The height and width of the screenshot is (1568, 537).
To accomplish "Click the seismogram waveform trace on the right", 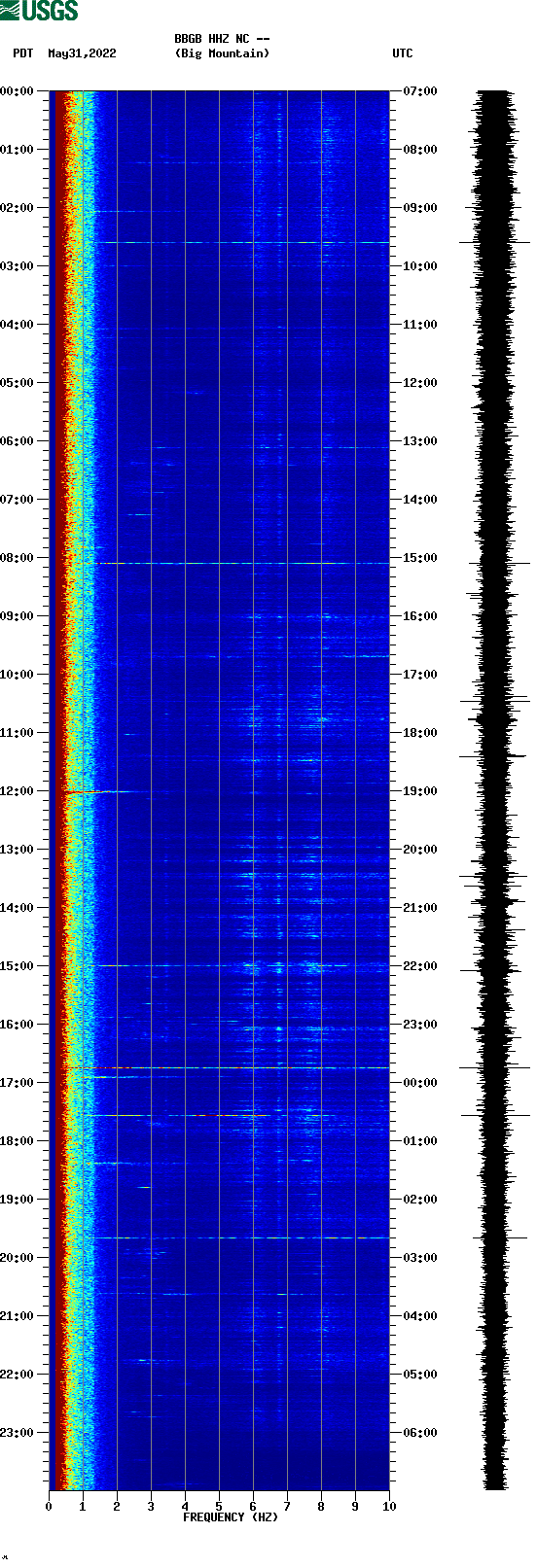I will (494, 790).
